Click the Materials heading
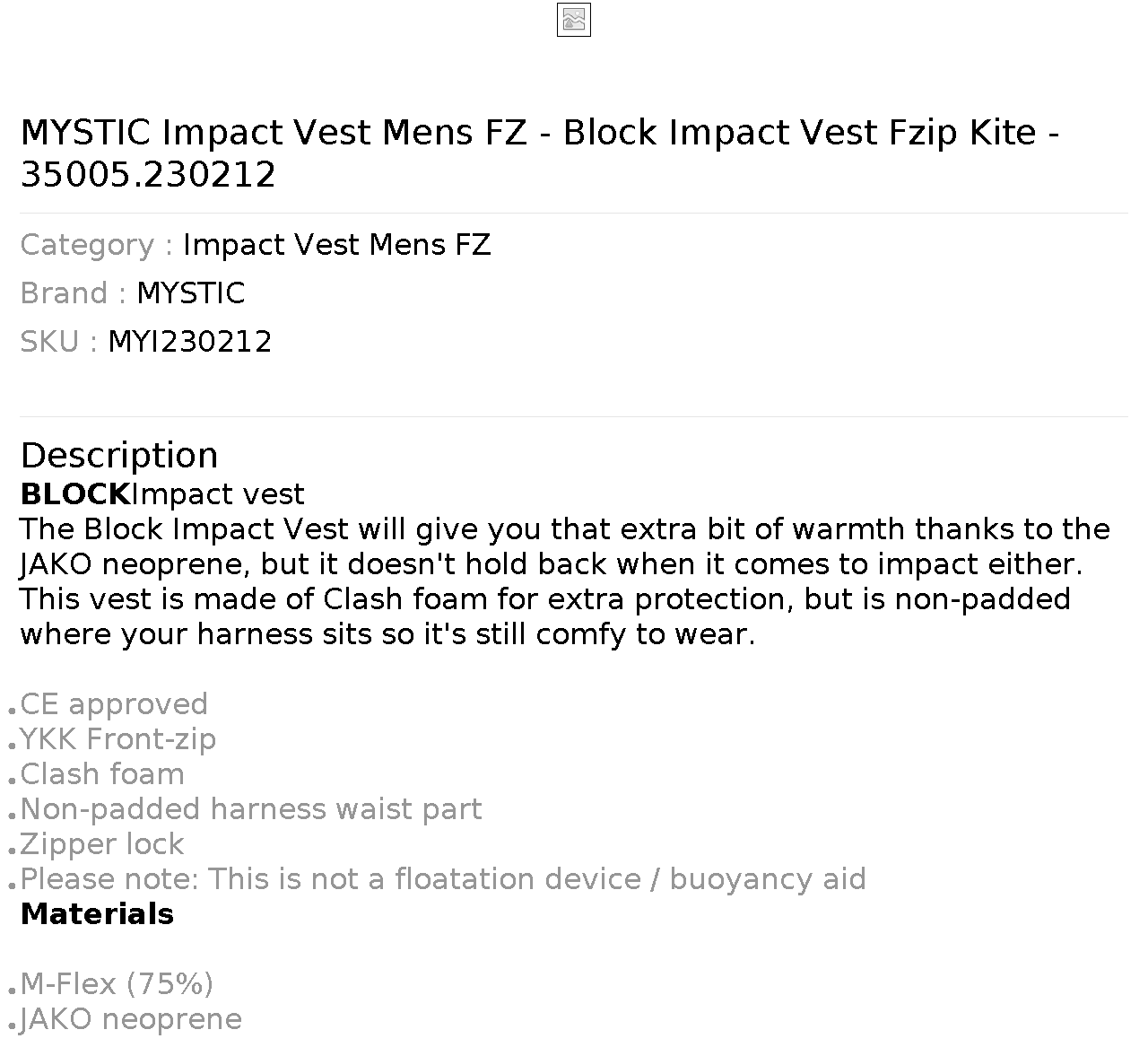 [97, 914]
